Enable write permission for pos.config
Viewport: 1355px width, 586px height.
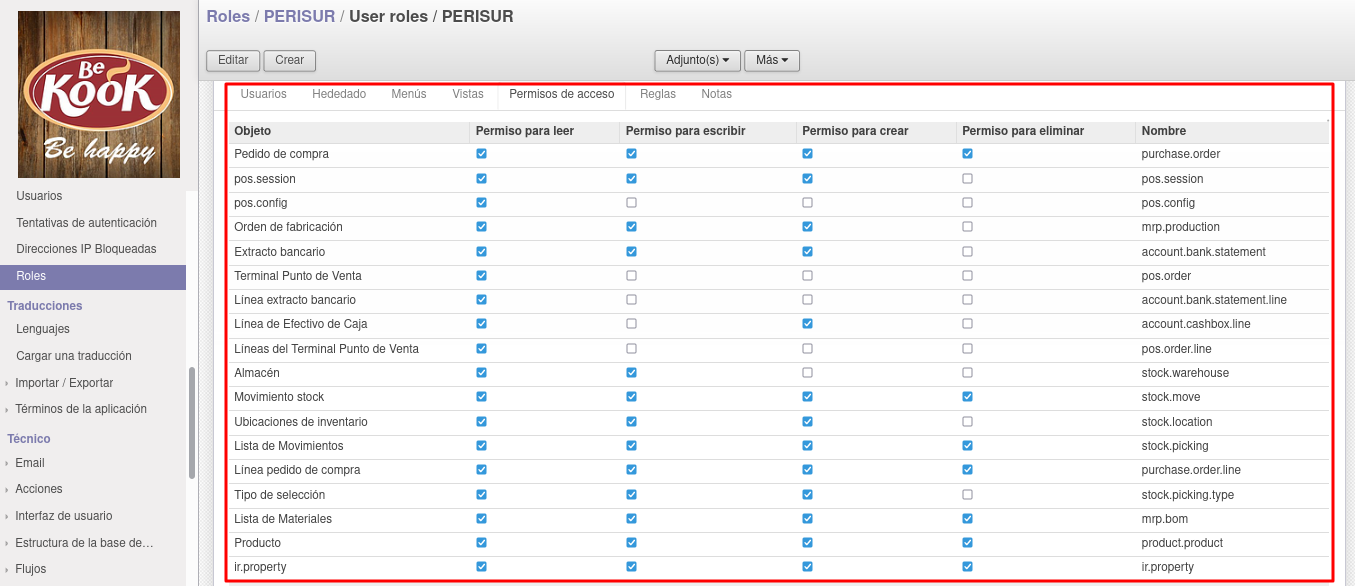[631, 203]
